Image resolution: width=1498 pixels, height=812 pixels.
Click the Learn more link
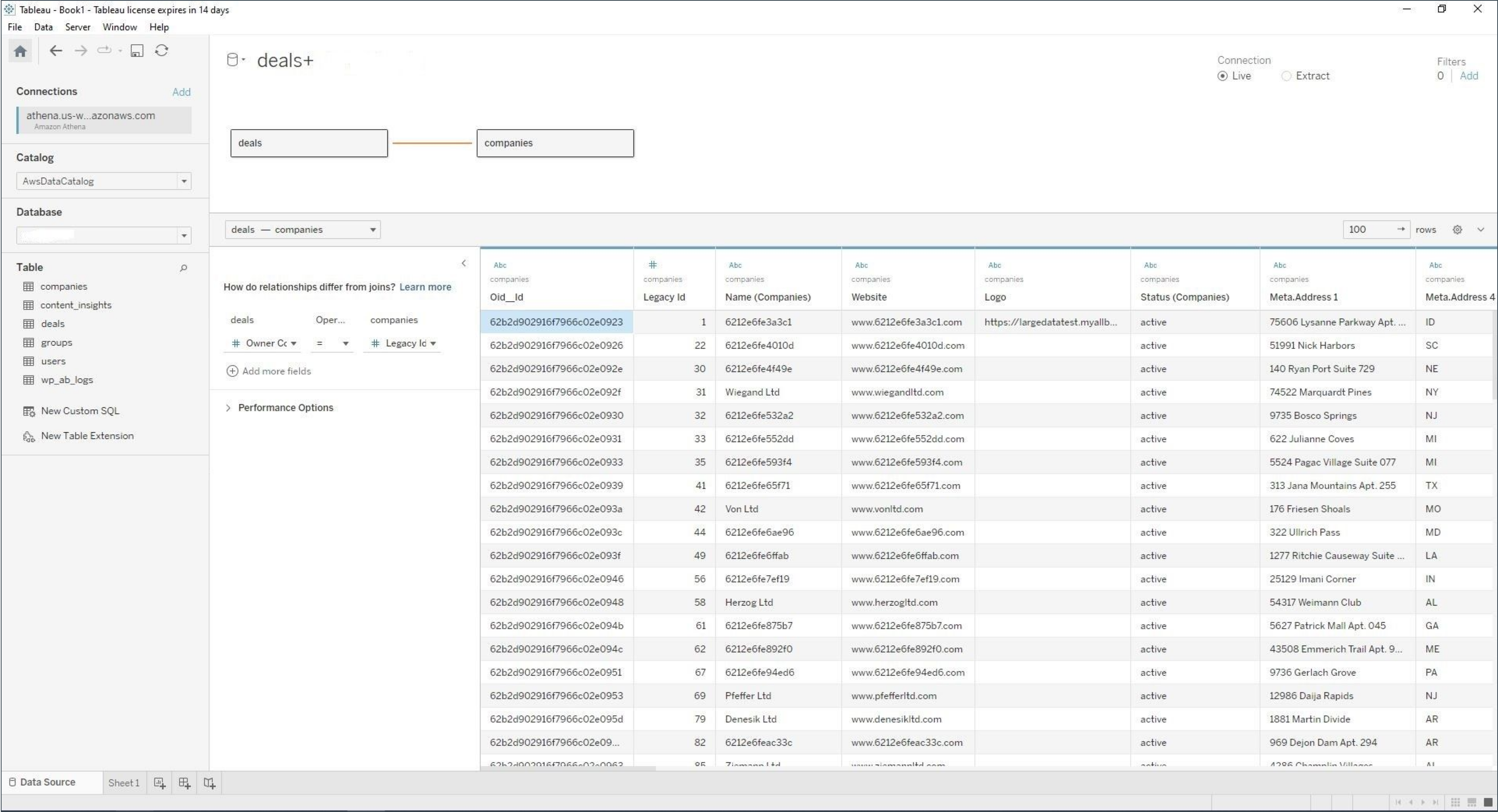(x=425, y=287)
